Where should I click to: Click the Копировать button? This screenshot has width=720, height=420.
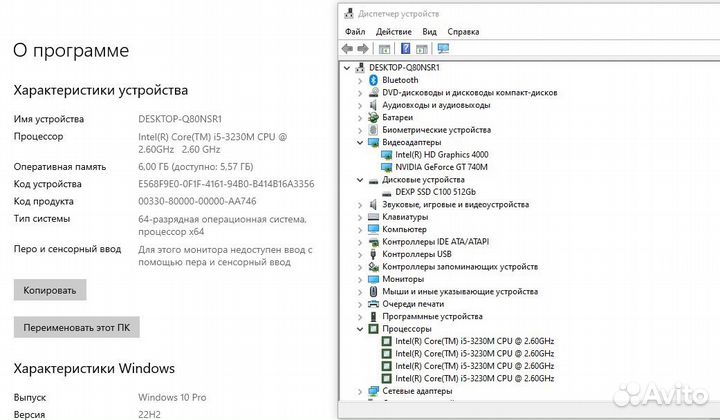[x=50, y=290]
